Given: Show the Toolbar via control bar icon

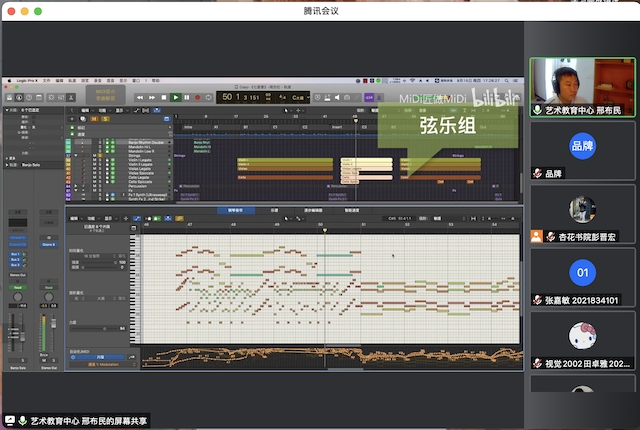Looking at the screenshot, I should [x=39, y=98].
